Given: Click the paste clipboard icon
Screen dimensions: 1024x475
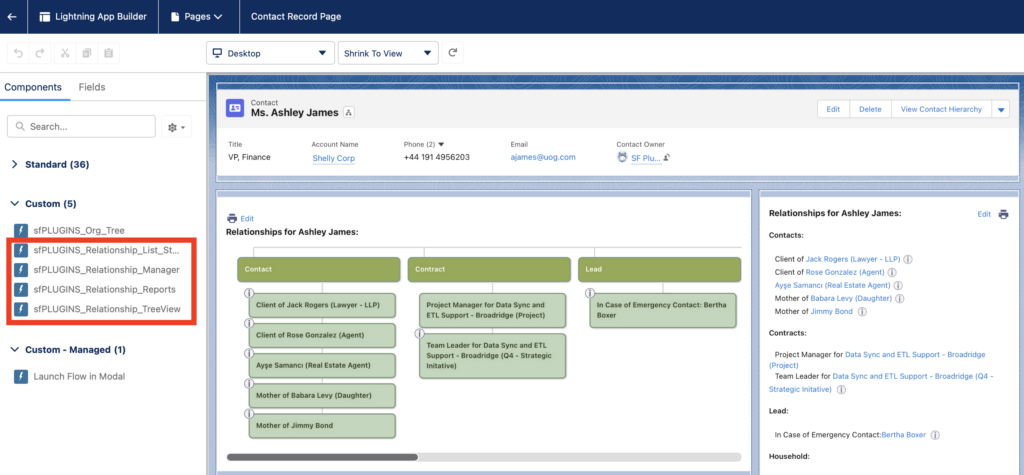Looking at the screenshot, I should coord(109,53).
